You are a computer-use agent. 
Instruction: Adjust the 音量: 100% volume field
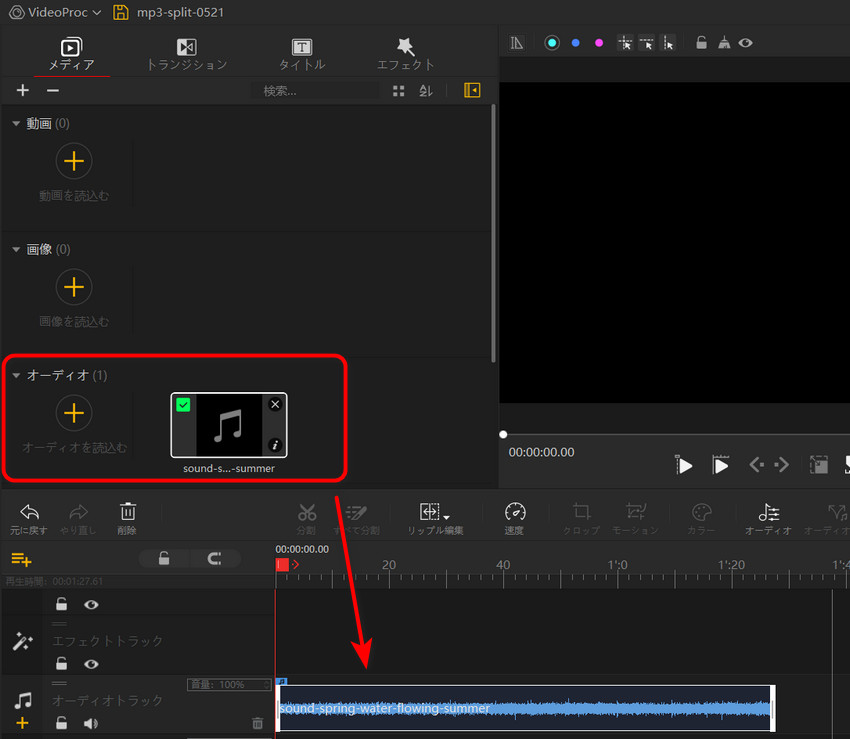(x=229, y=685)
